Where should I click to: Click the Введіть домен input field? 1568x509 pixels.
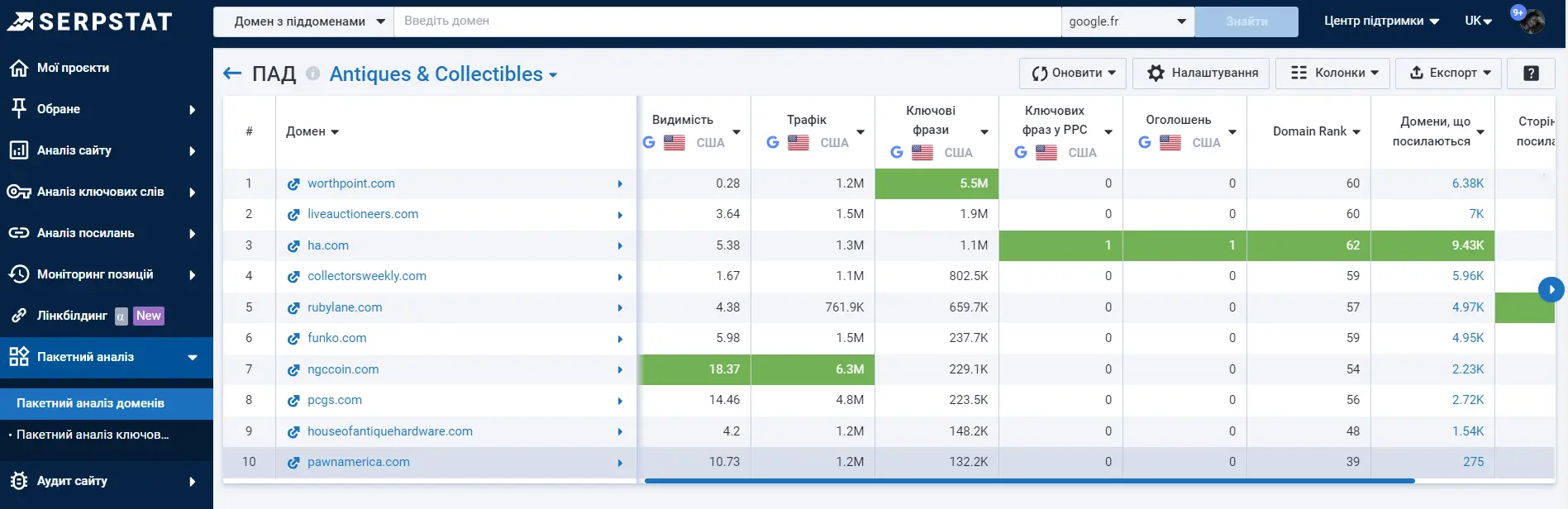click(x=727, y=21)
